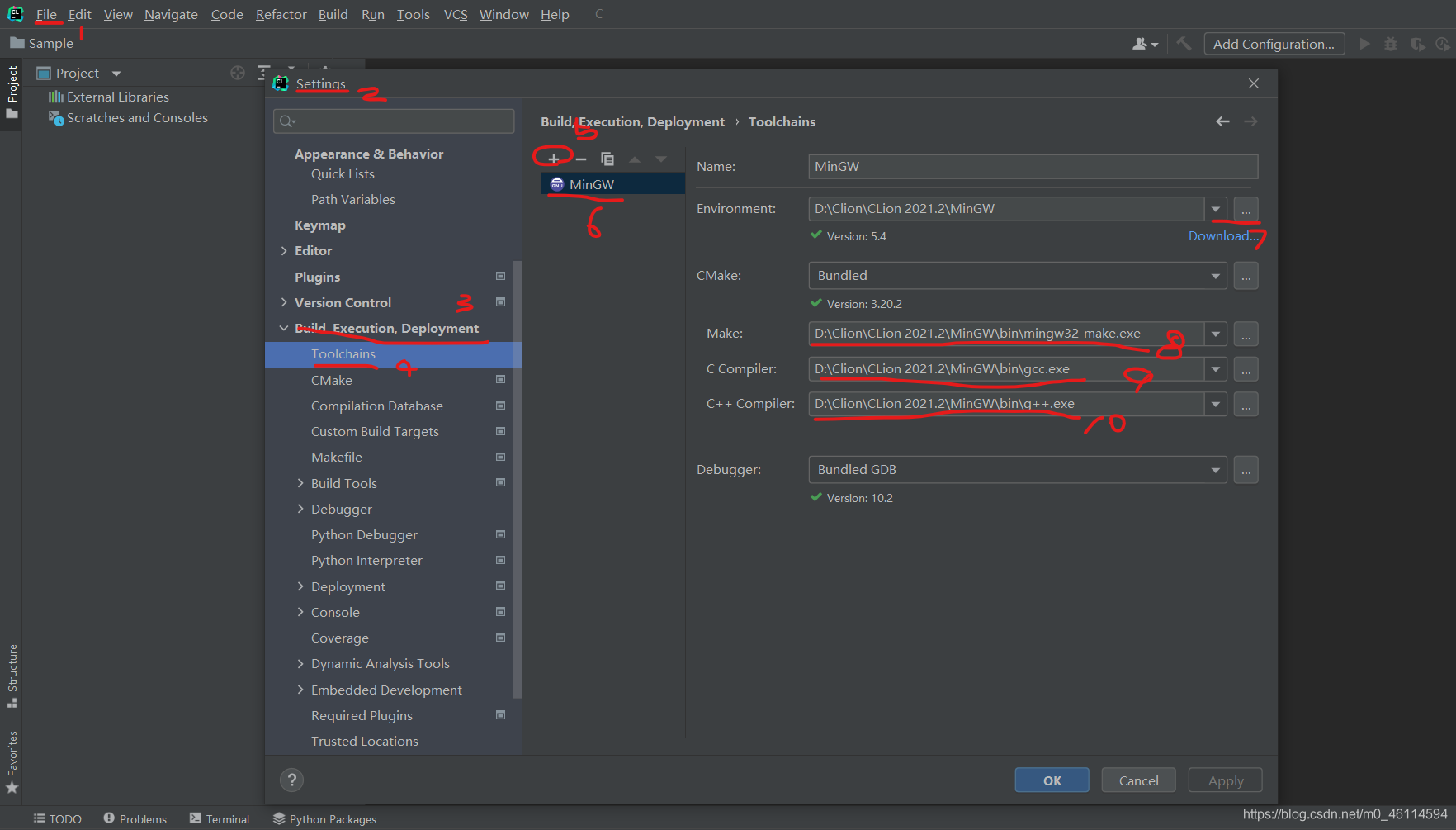Expand Embedded Development section
Viewport: 1456px width, 830px height.
300,690
